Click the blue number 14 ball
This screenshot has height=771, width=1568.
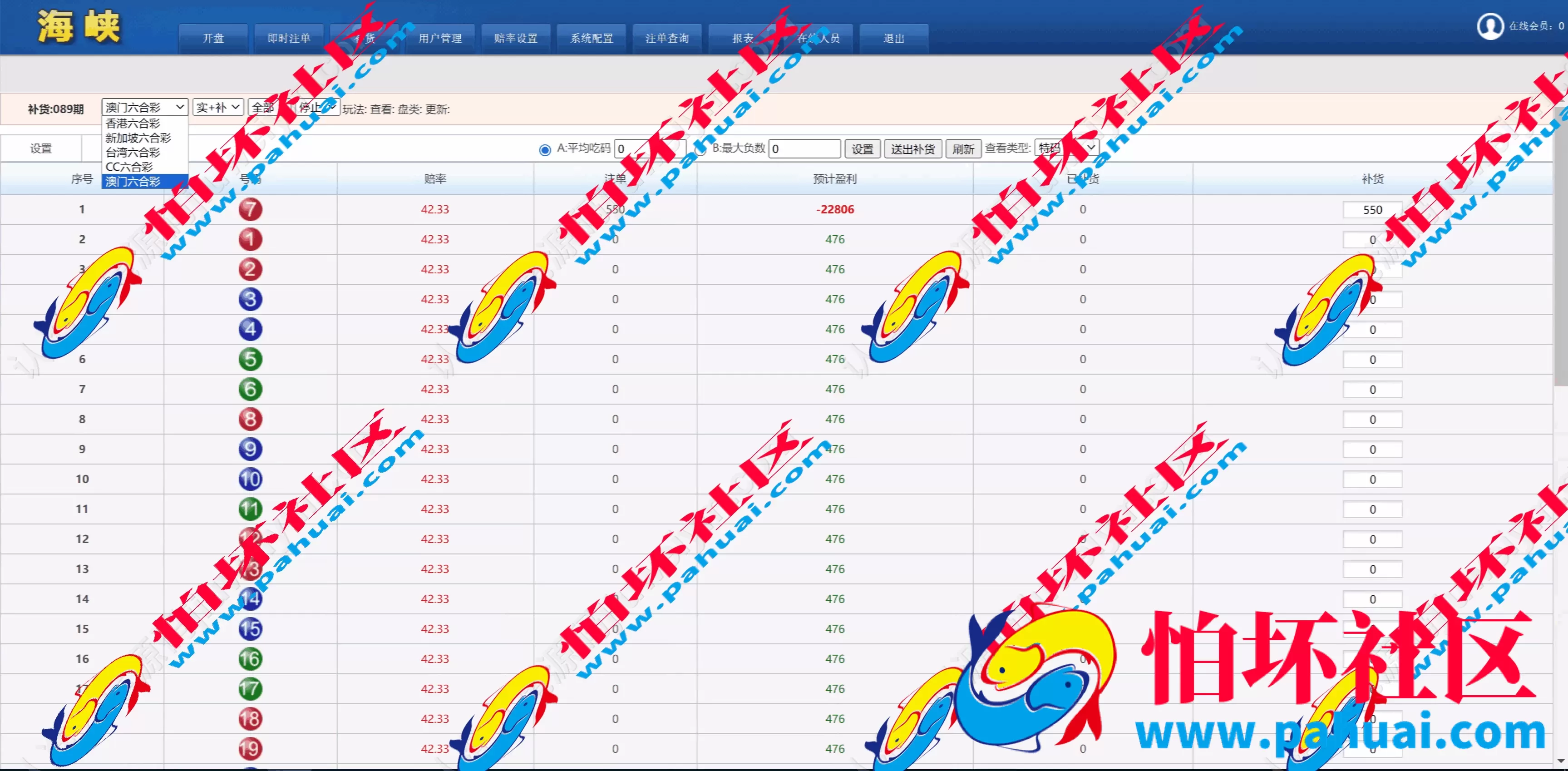(x=250, y=598)
